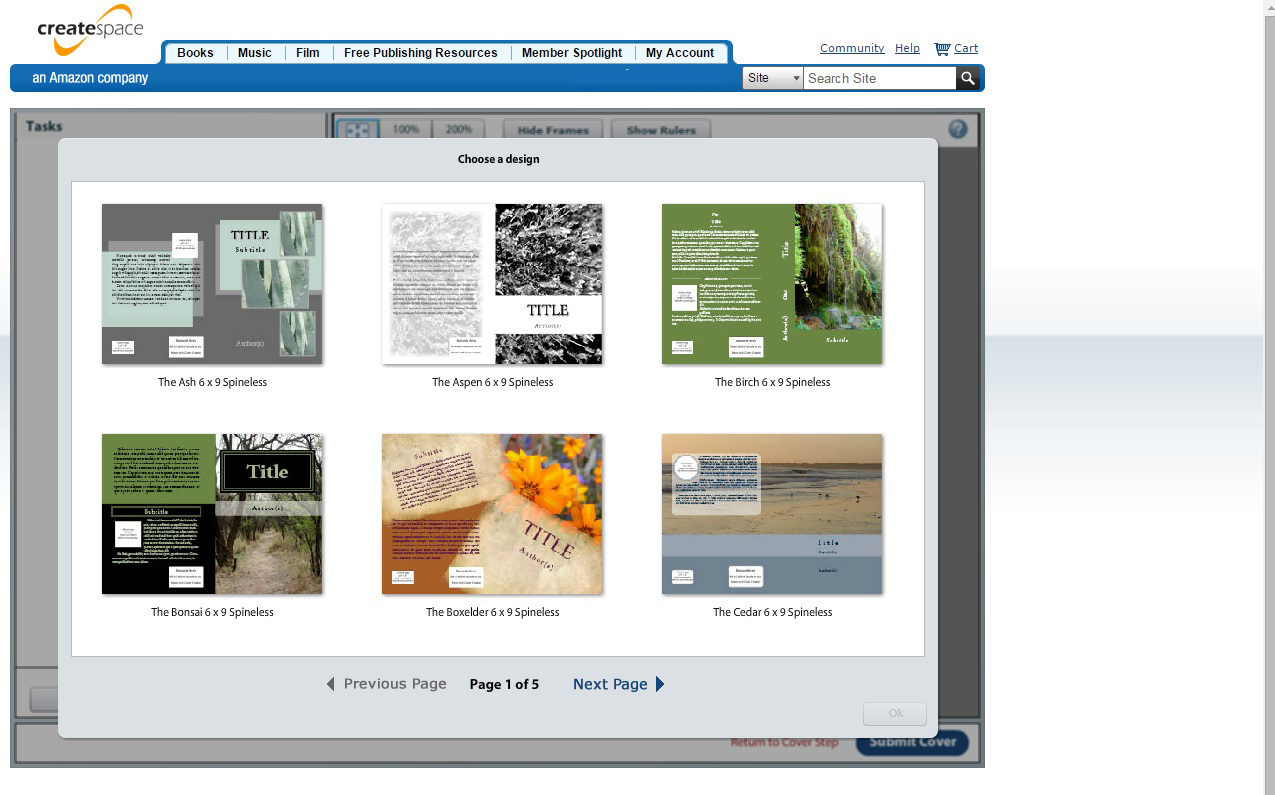
Task: Click the blue help question mark icon
Action: point(957,129)
